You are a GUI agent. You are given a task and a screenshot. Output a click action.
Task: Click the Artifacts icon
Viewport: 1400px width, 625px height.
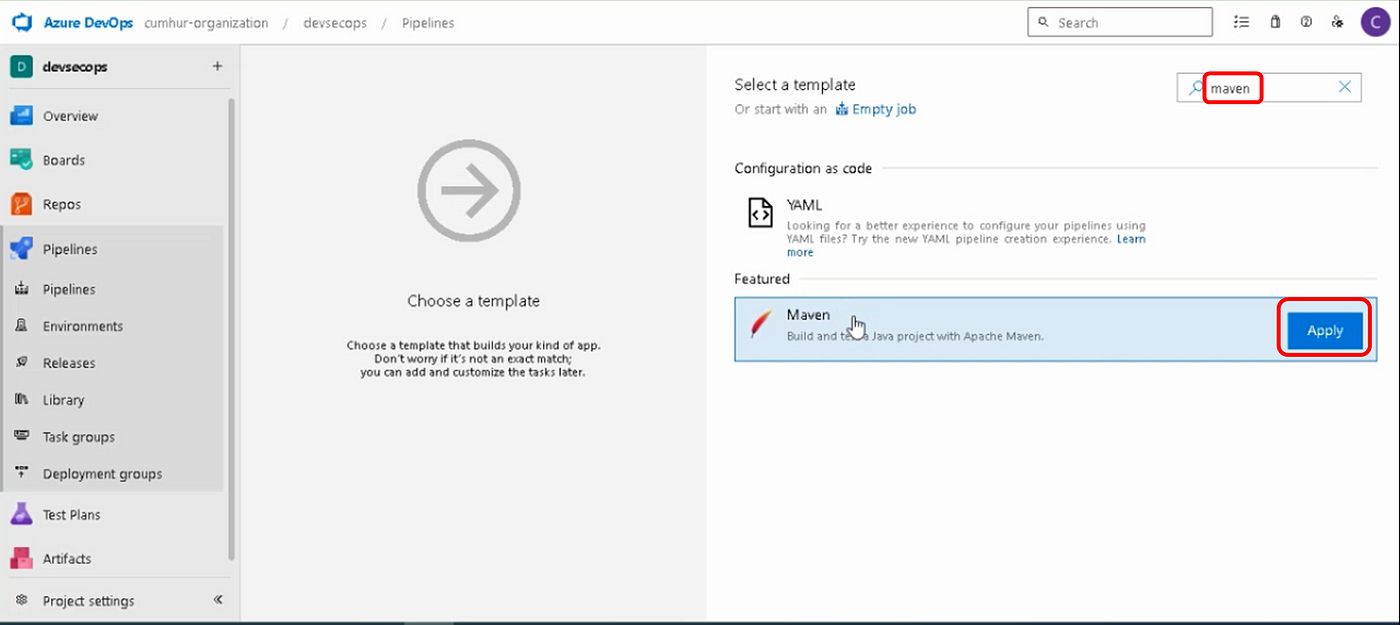pos(22,558)
